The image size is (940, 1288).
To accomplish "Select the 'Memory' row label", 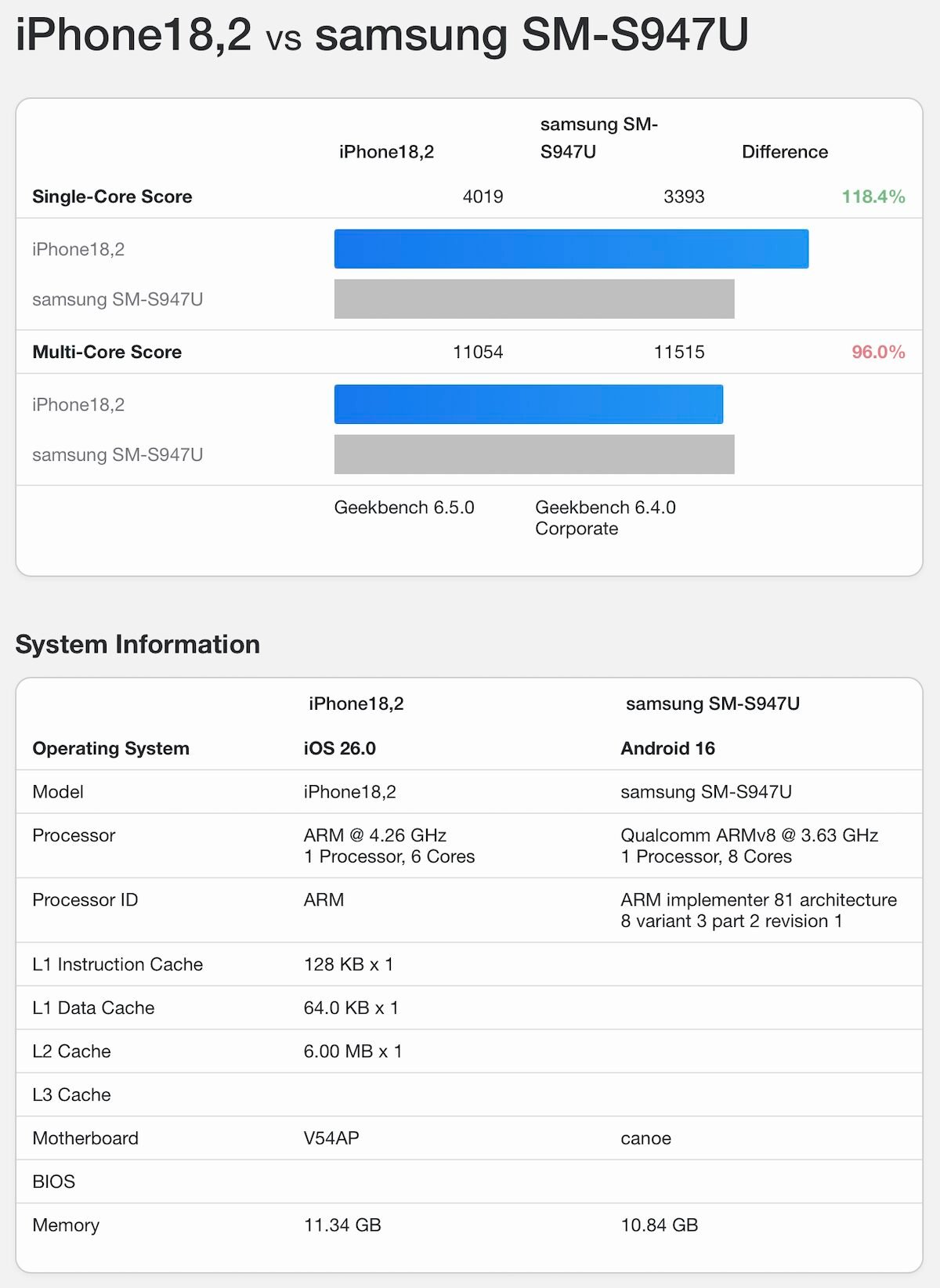I will pyautogui.click(x=66, y=1225).
